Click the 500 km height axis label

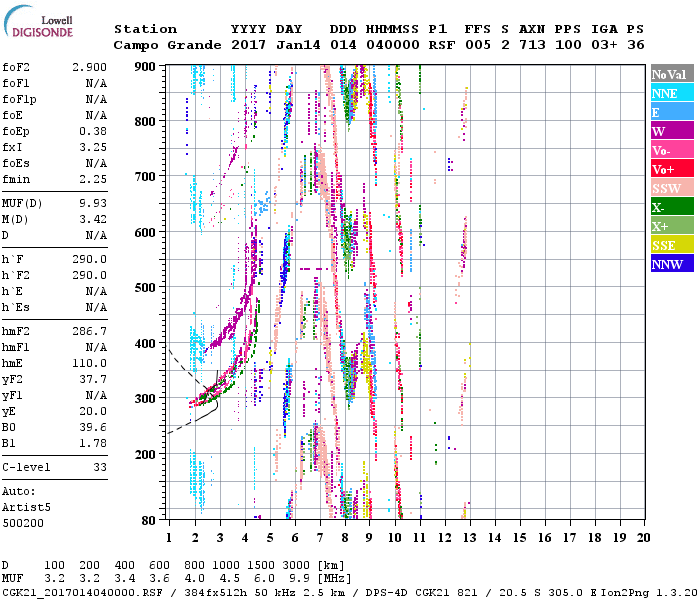point(145,288)
